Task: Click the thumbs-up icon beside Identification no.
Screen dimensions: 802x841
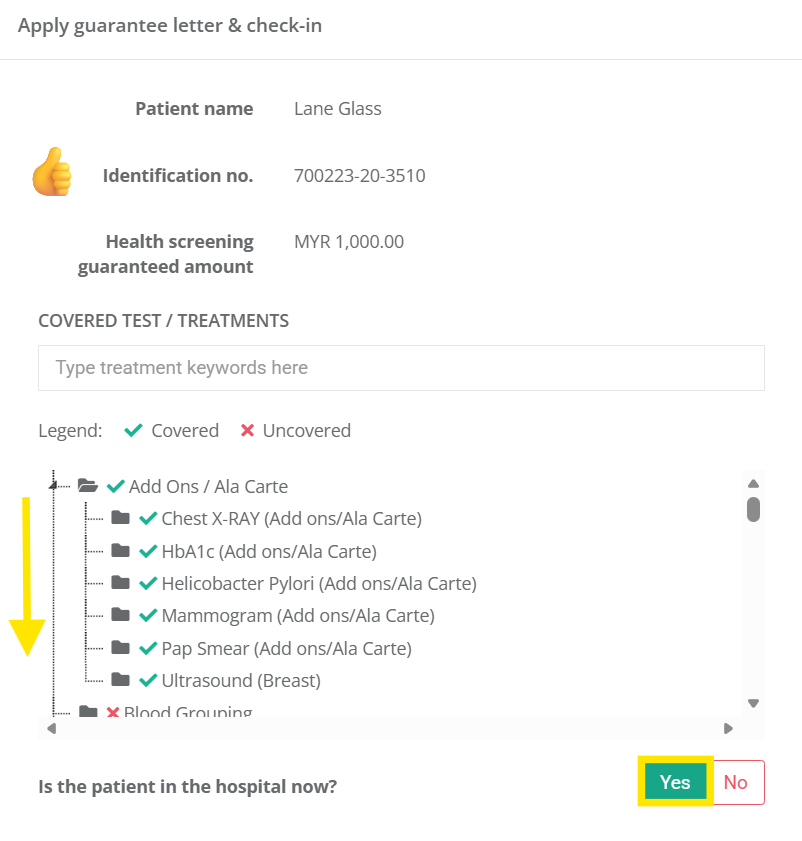Action: (x=51, y=171)
